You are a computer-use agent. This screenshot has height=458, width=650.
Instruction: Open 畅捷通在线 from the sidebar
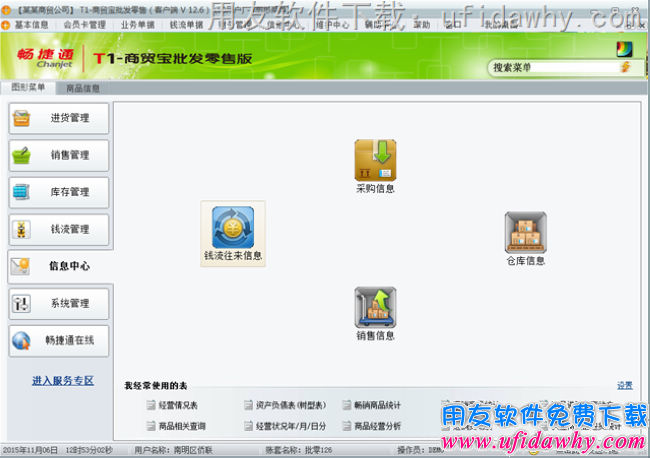(59, 341)
